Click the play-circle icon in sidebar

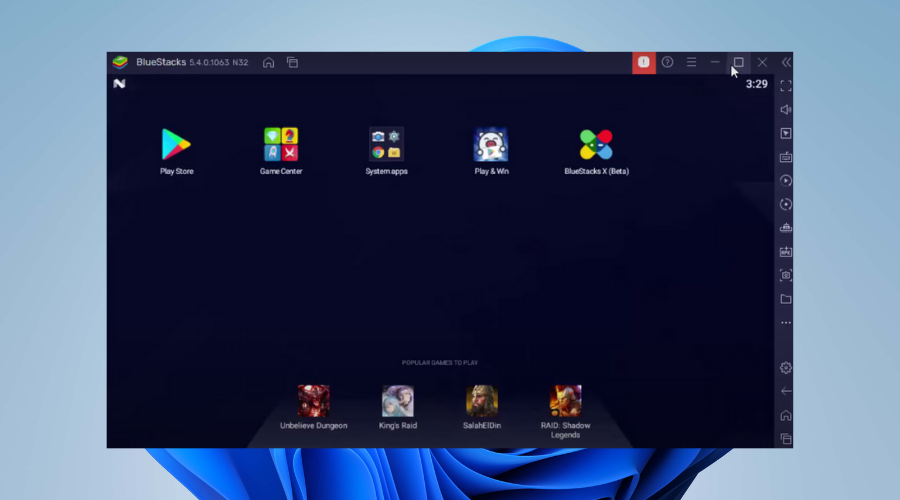[x=786, y=181]
